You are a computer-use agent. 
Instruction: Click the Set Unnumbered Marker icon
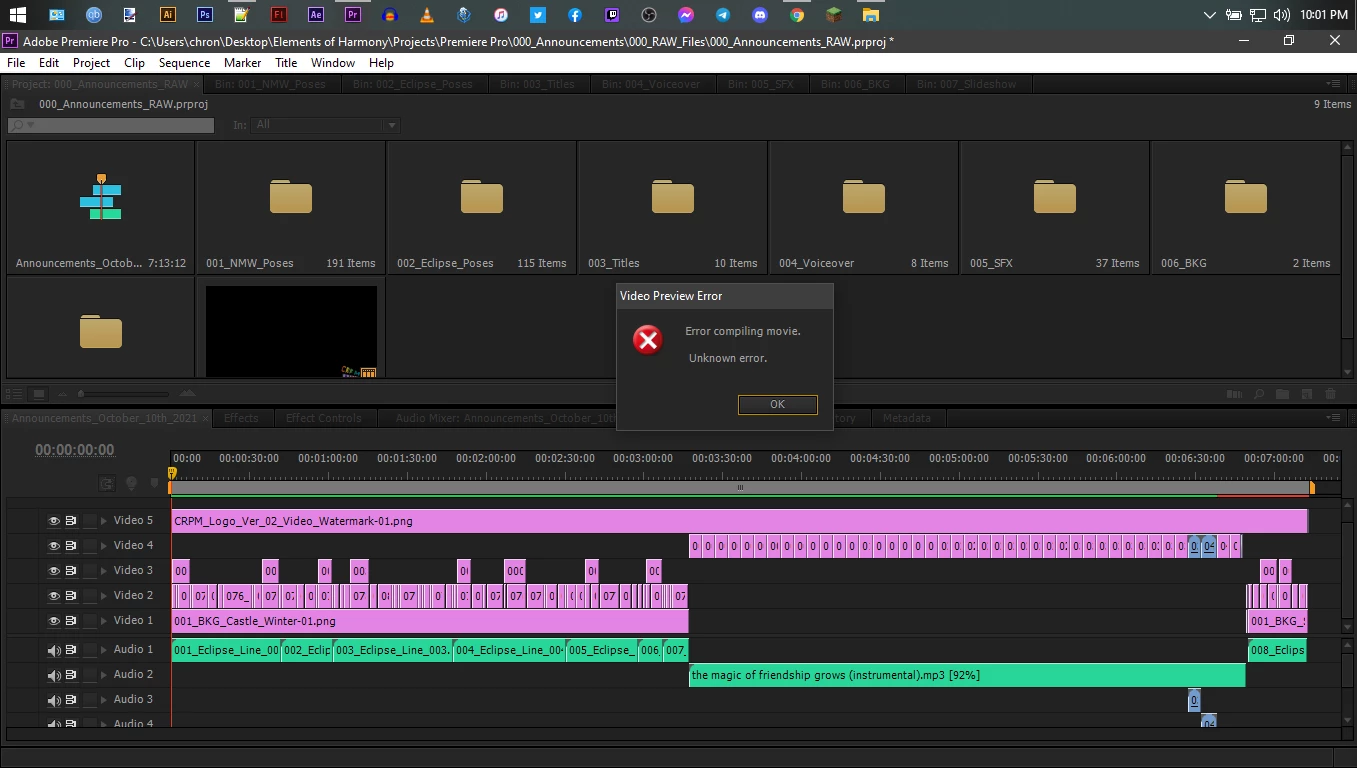coord(154,483)
